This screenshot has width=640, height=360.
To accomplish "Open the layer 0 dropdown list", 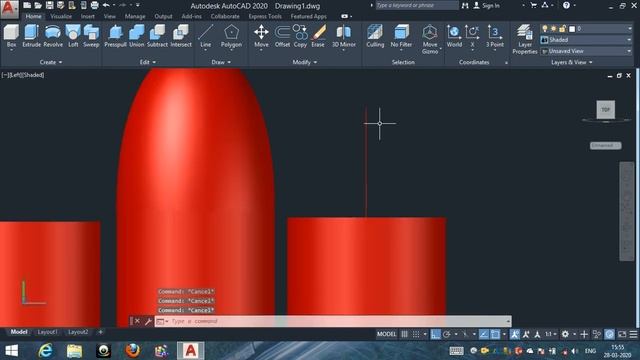I will 629,29.
